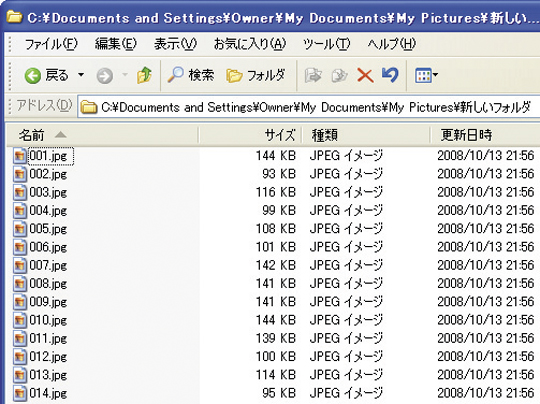The width and height of the screenshot is (540, 404).
Task: Open the ツール(T) menu
Action: (326, 44)
